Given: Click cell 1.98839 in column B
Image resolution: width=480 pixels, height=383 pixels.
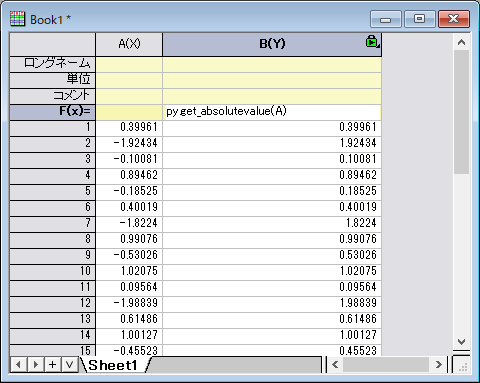Looking at the screenshot, I should click(x=272, y=304).
